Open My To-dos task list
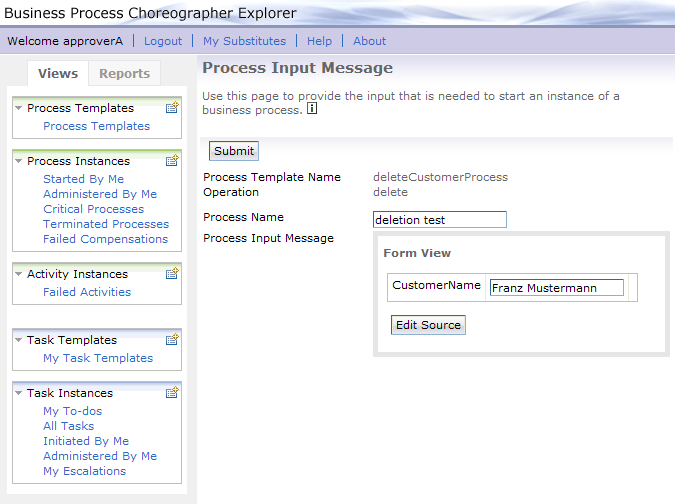 tap(72, 411)
